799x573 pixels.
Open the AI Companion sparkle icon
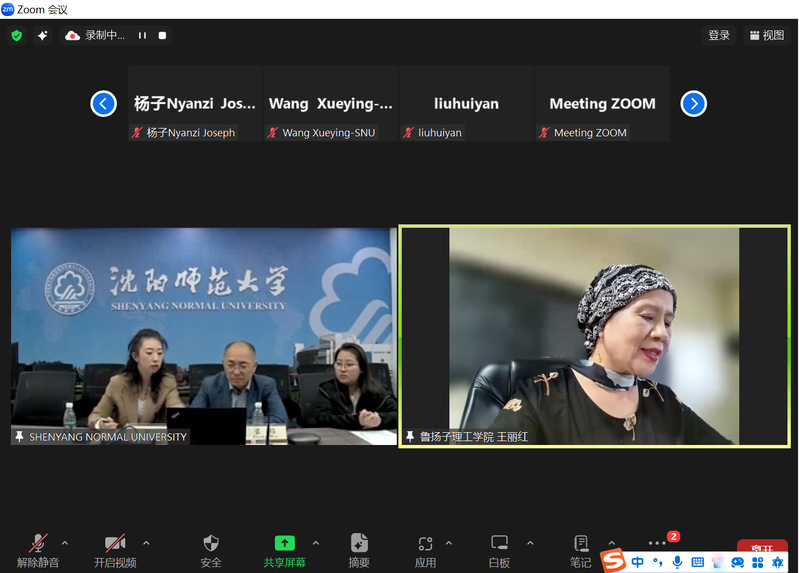[x=42, y=35]
